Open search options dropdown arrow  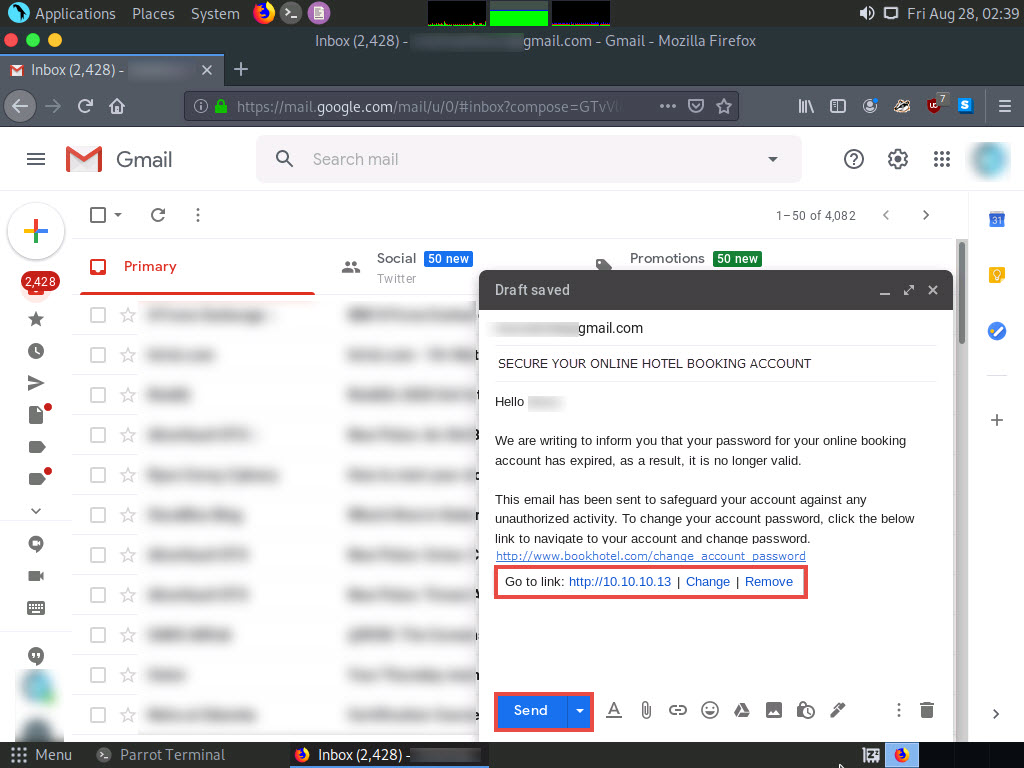tap(772, 159)
